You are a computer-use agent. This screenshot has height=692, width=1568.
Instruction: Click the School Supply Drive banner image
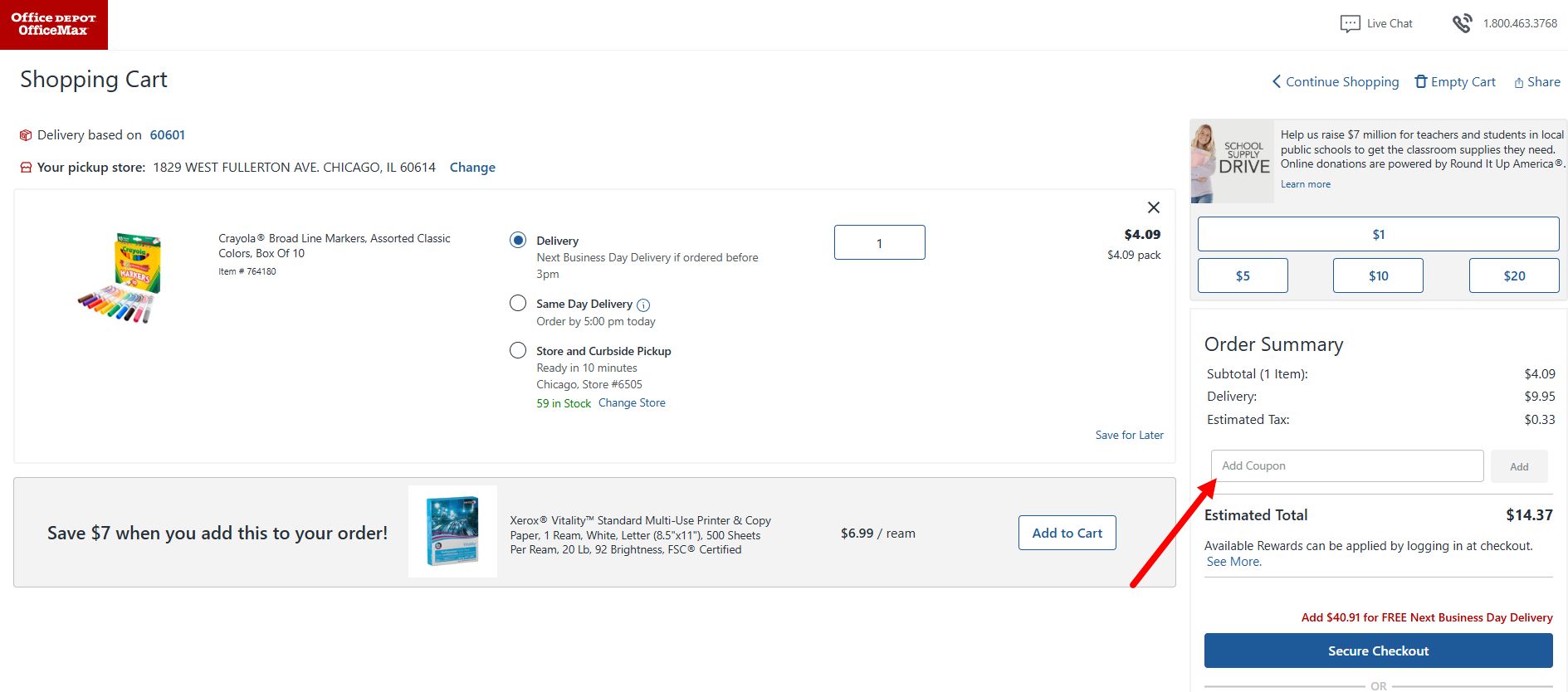click(1232, 161)
